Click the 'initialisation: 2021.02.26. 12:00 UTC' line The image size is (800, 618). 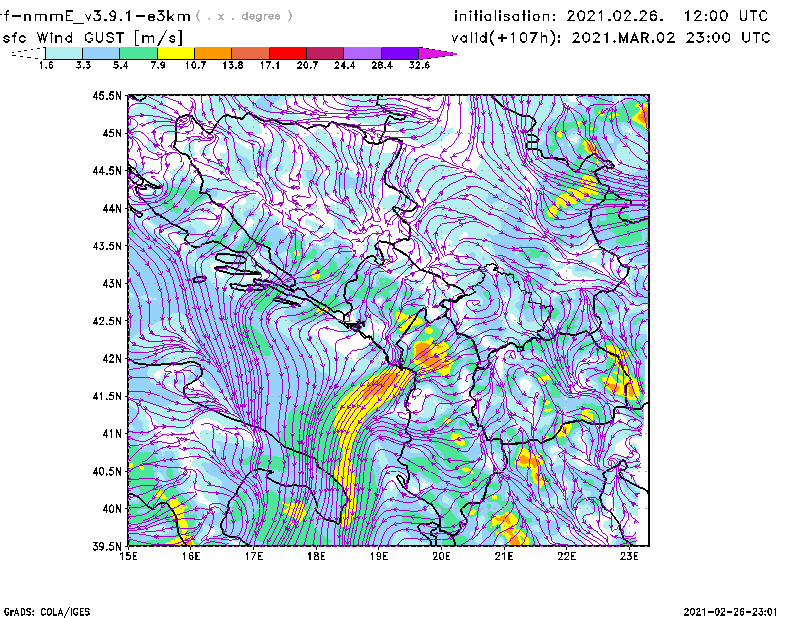pyautogui.click(x=611, y=16)
